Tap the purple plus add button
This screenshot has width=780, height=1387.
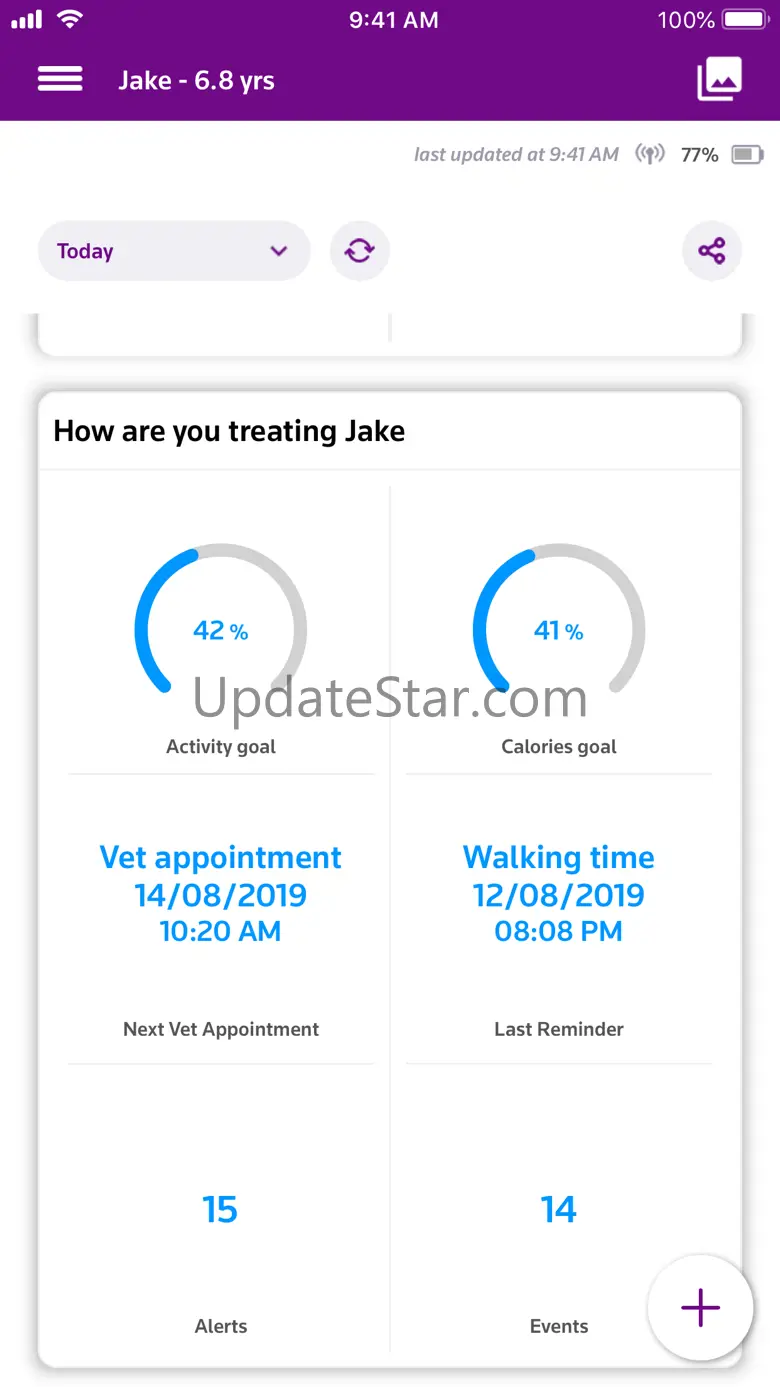pyautogui.click(x=700, y=1307)
